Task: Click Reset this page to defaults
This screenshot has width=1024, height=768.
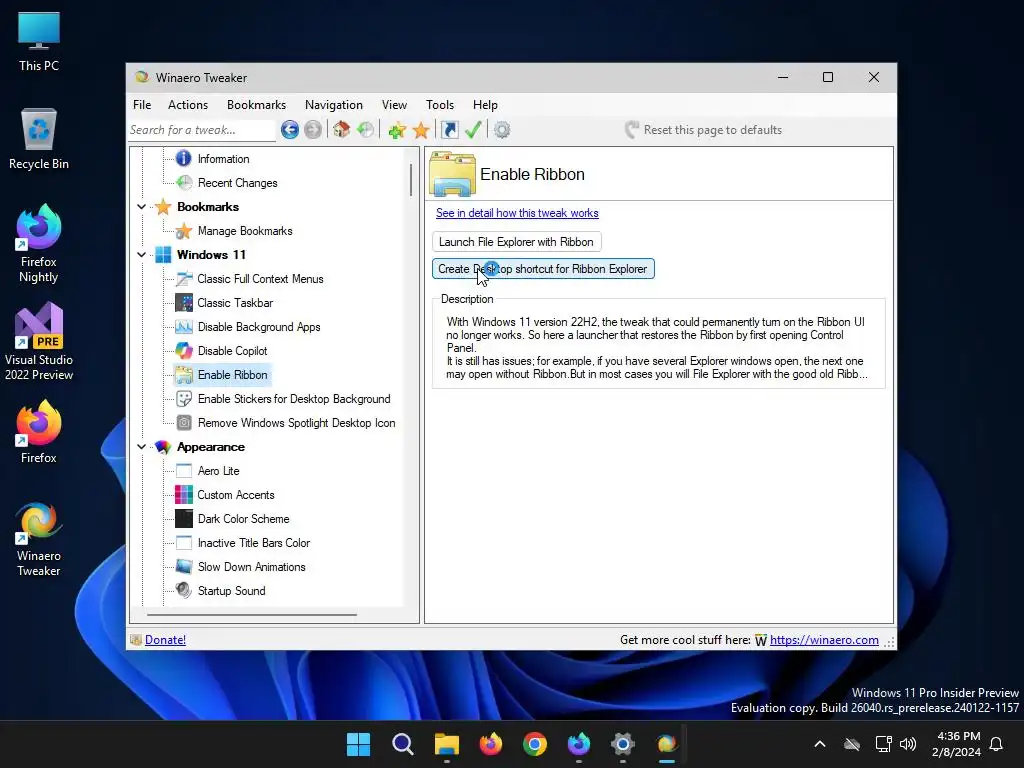Action: (703, 130)
